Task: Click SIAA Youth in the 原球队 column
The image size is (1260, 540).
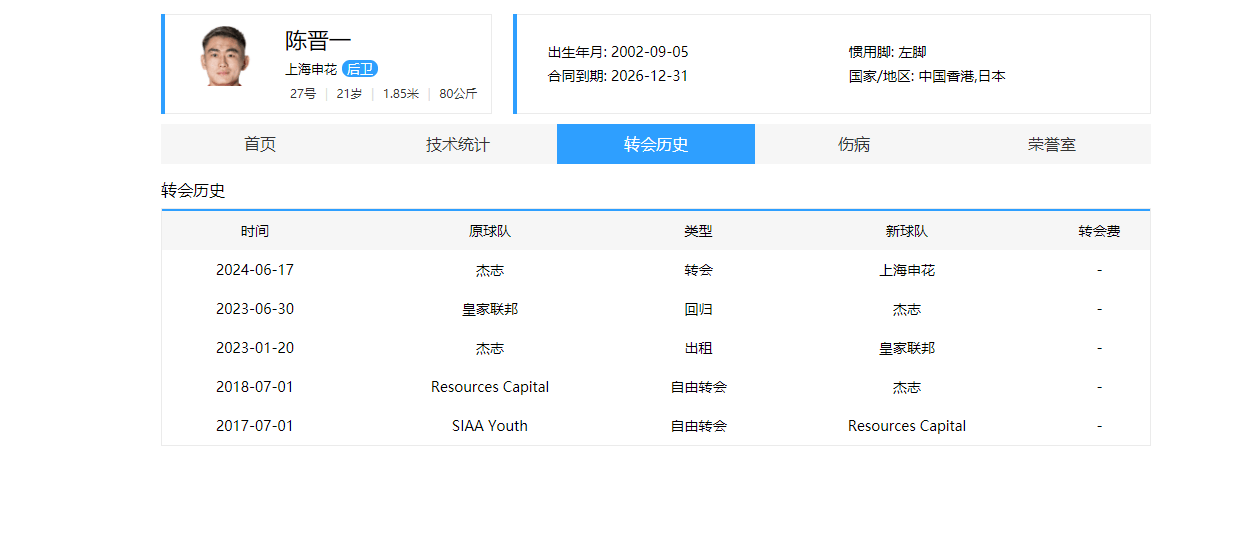Action: (490, 426)
